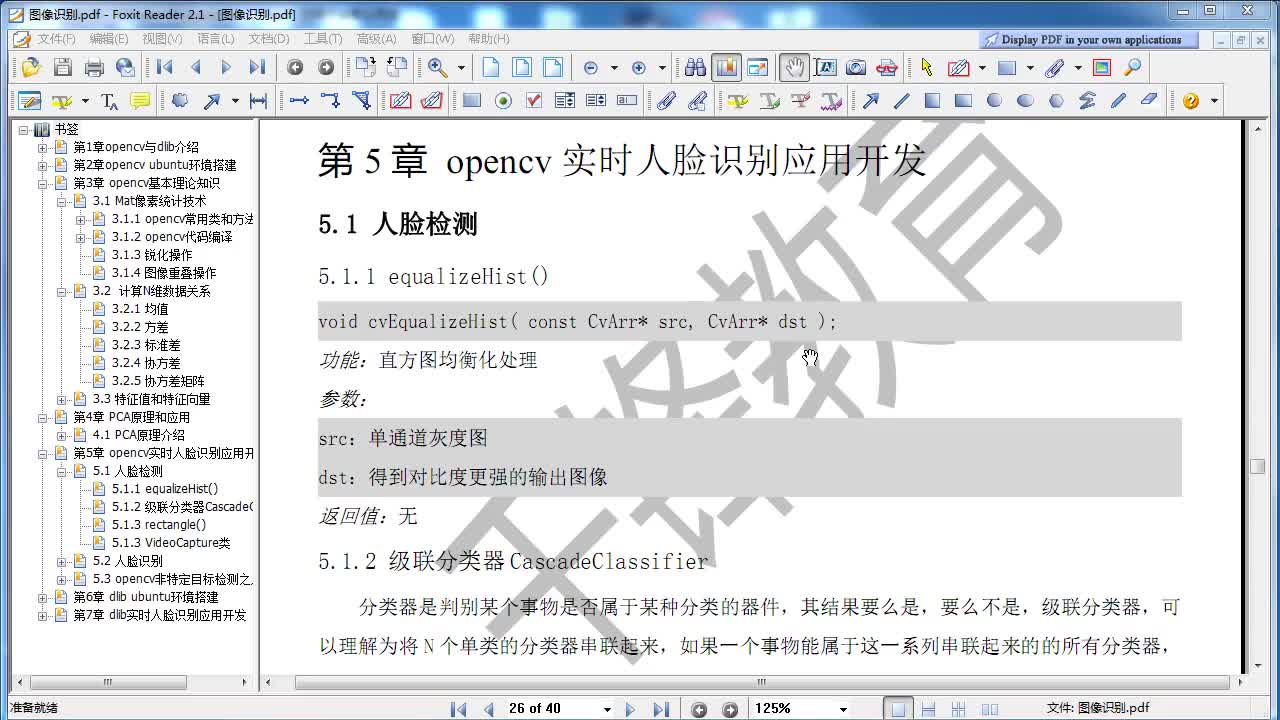Select the Pencil drawing tool
Image resolution: width=1280 pixels, height=720 pixels.
pyautogui.click(x=1118, y=101)
